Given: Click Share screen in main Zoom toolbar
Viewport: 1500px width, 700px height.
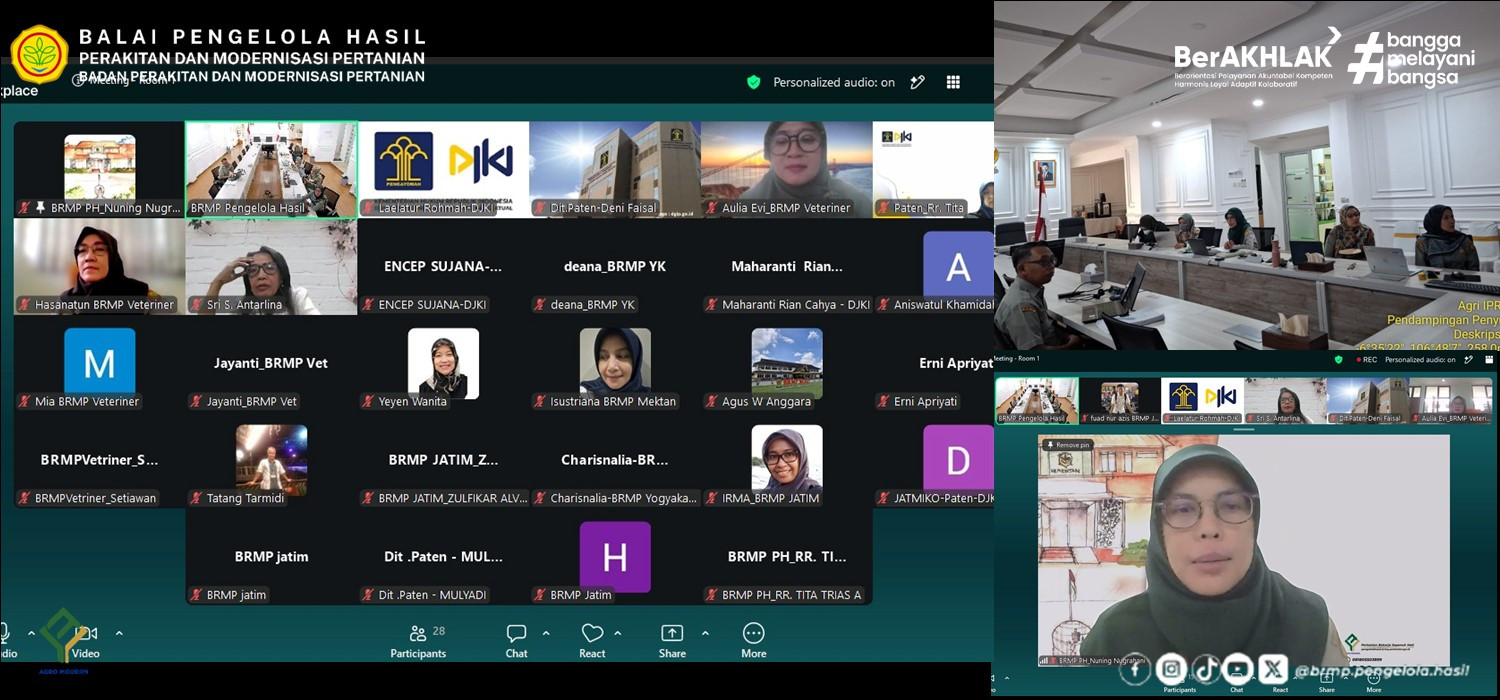Looking at the screenshot, I should pos(672,641).
